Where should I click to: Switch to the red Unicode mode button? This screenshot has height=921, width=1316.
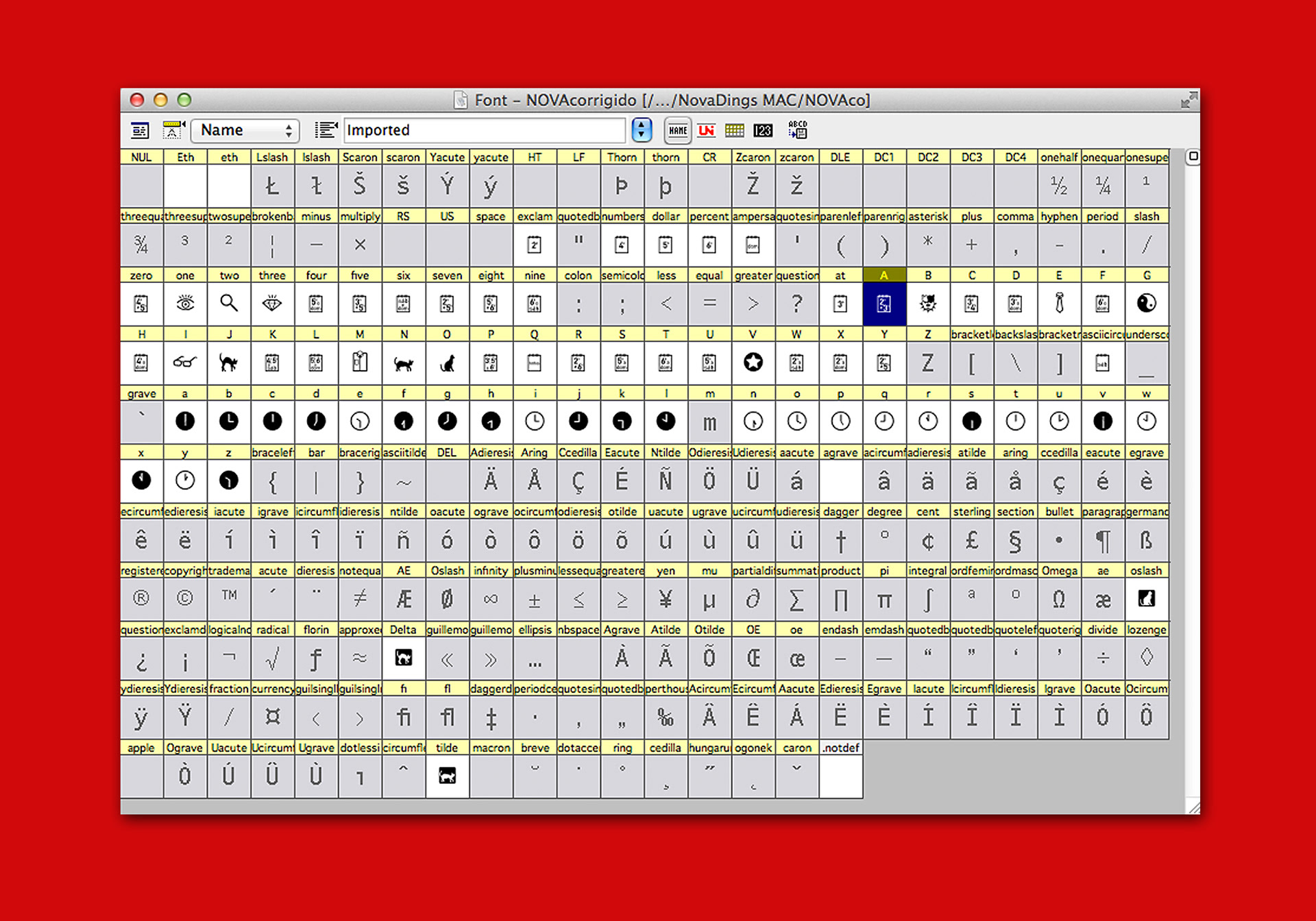[706, 130]
